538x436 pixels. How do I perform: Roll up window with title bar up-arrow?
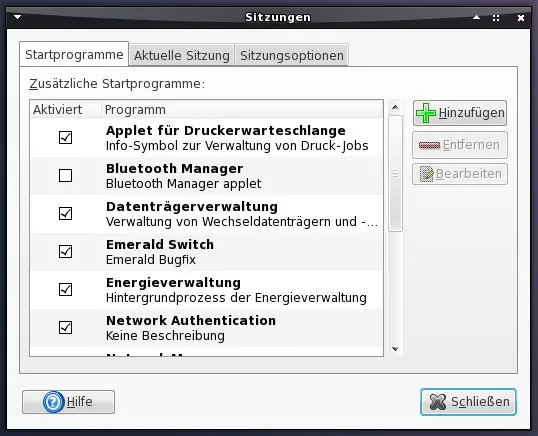pyautogui.click(x=476, y=17)
